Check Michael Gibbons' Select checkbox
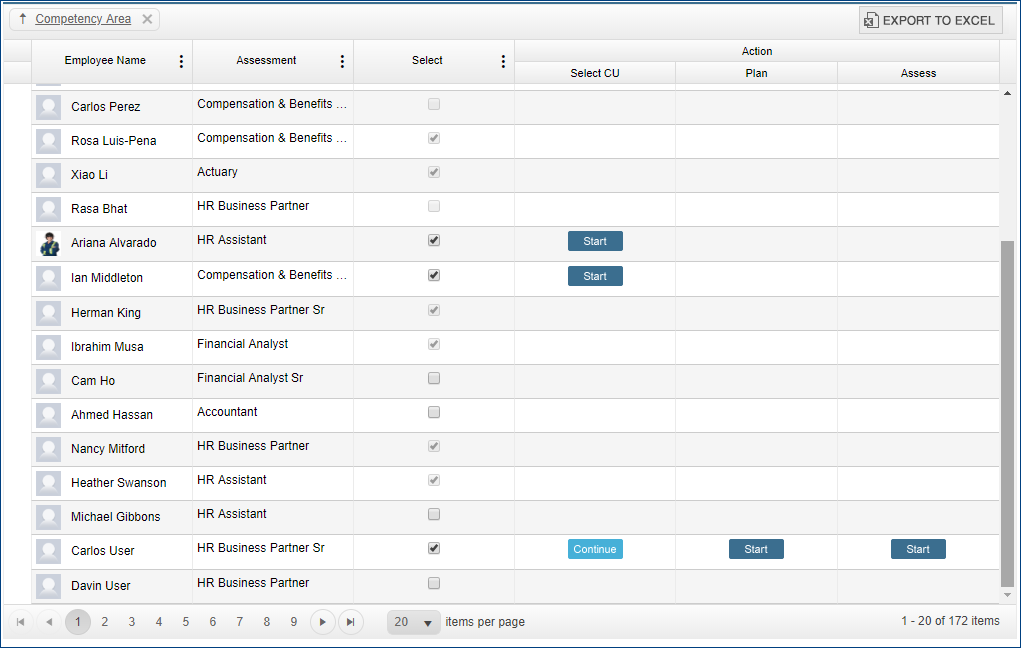This screenshot has width=1021, height=648. click(x=433, y=514)
